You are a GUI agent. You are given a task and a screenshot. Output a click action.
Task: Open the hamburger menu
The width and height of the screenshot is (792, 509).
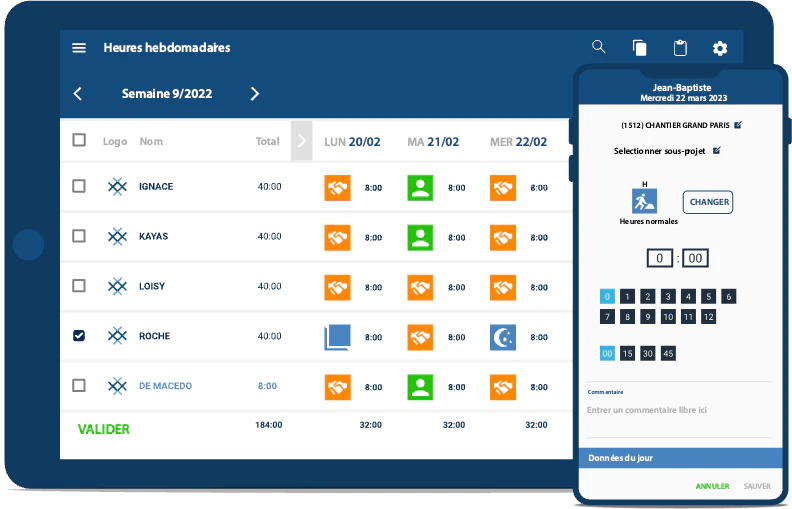click(79, 48)
